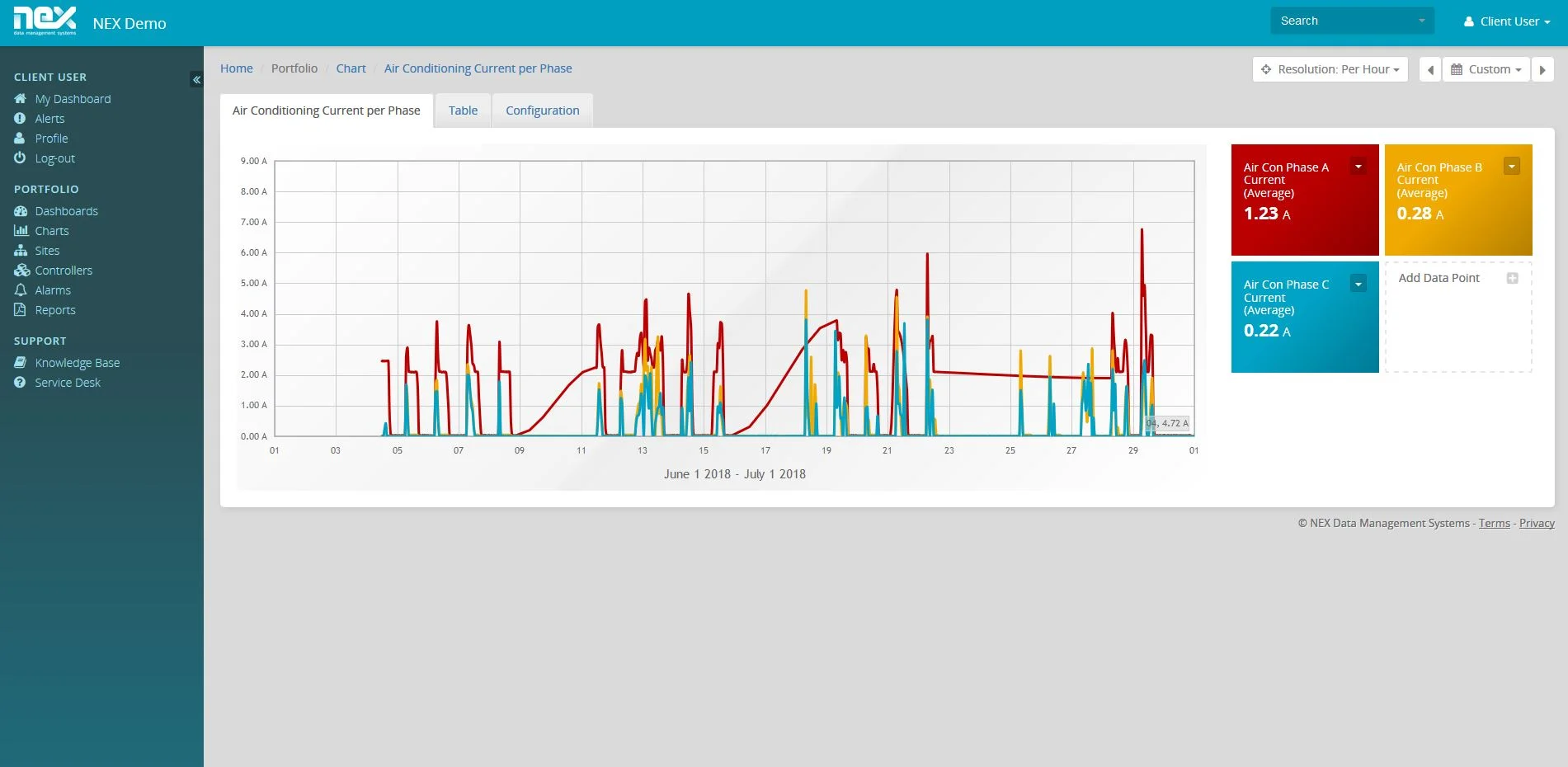Collapse the sidebar with double-chevron icon
Screen dimensions: 1568x767
pyautogui.click(x=196, y=79)
